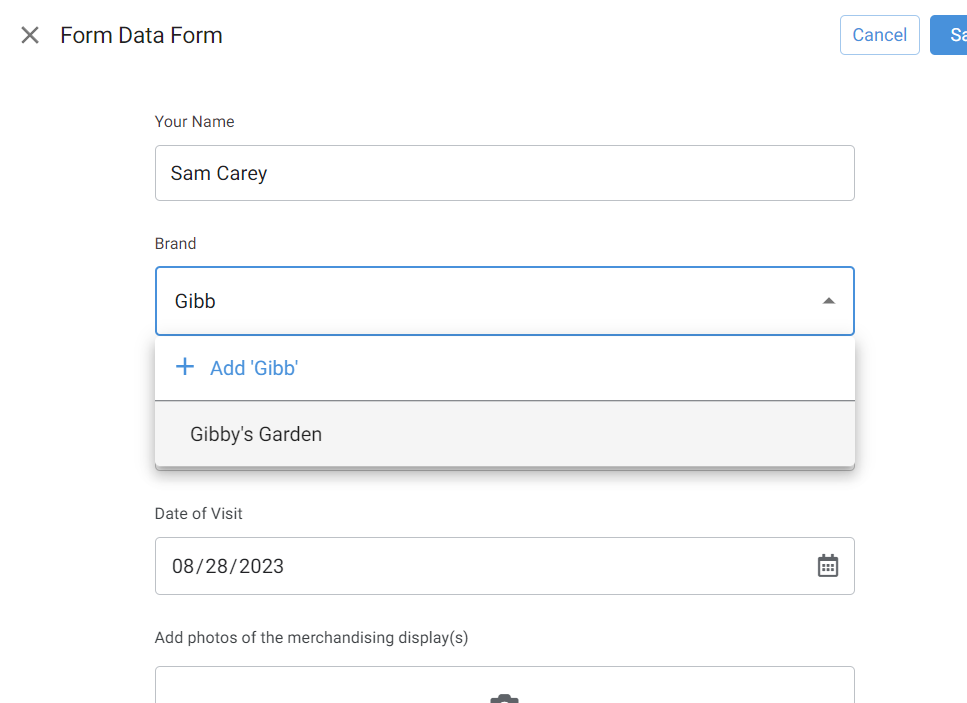
Task: Select the month '08' in the date
Action: (x=183, y=566)
